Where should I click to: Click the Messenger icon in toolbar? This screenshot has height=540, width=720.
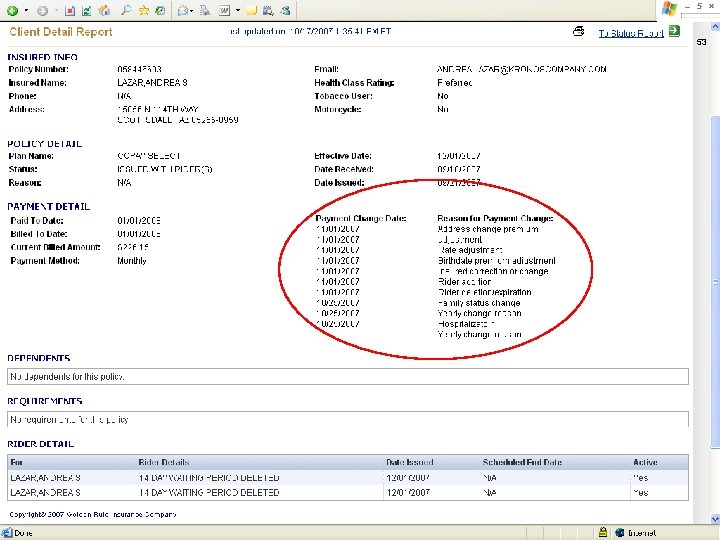[286, 10]
